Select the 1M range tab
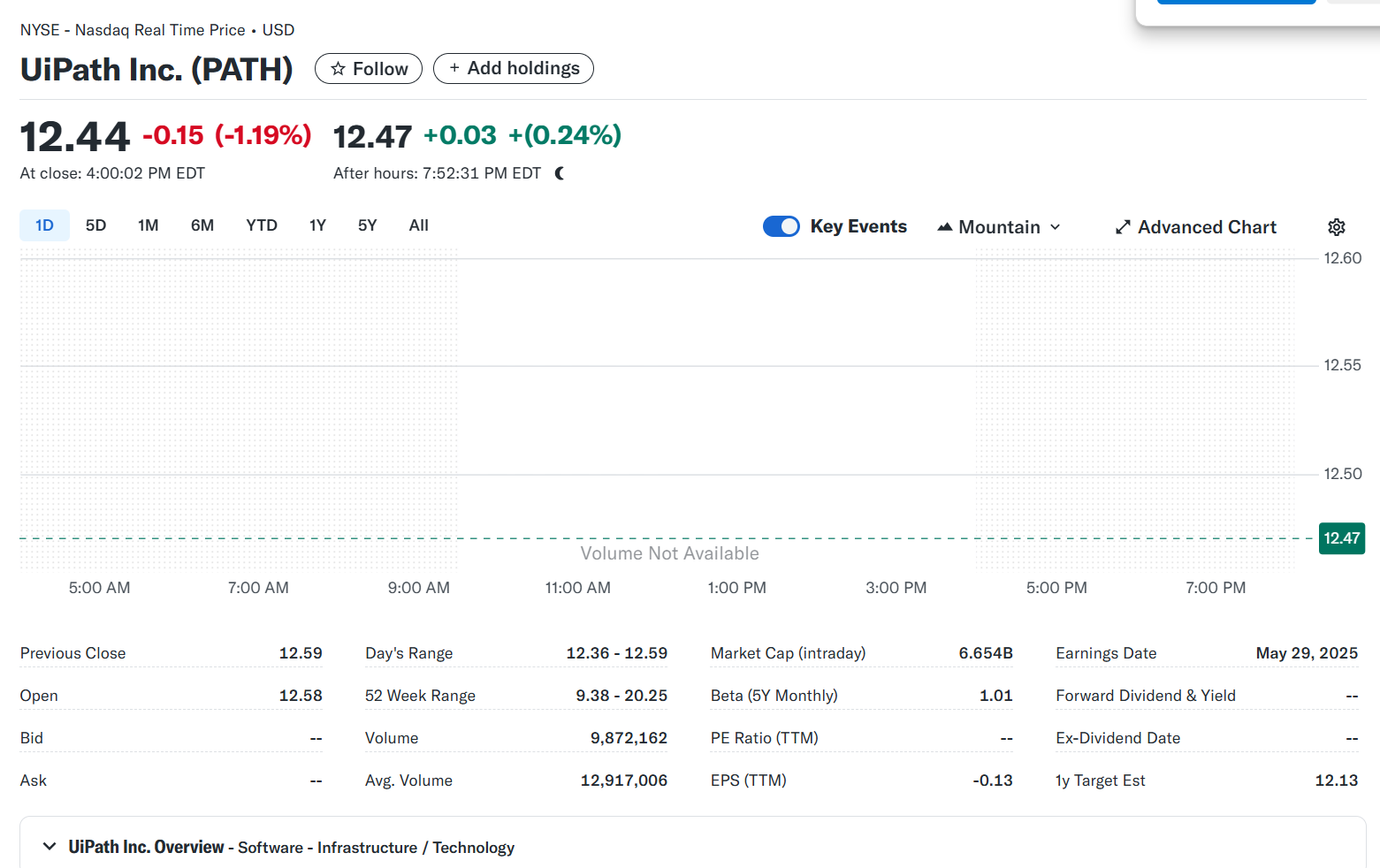The height and width of the screenshot is (868, 1380). [149, 225]
